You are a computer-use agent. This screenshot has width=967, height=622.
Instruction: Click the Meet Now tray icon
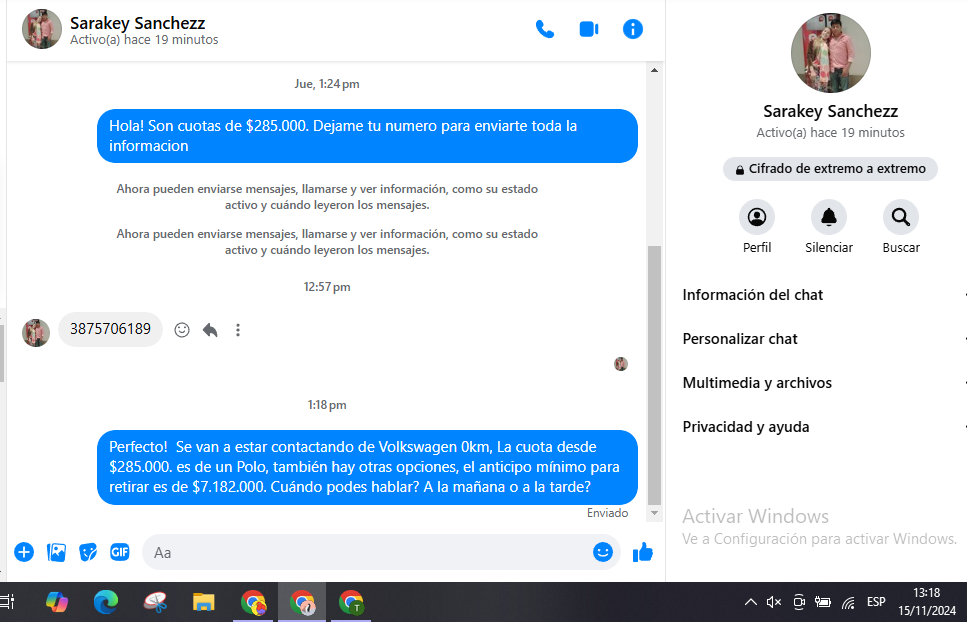click(799, 602)
